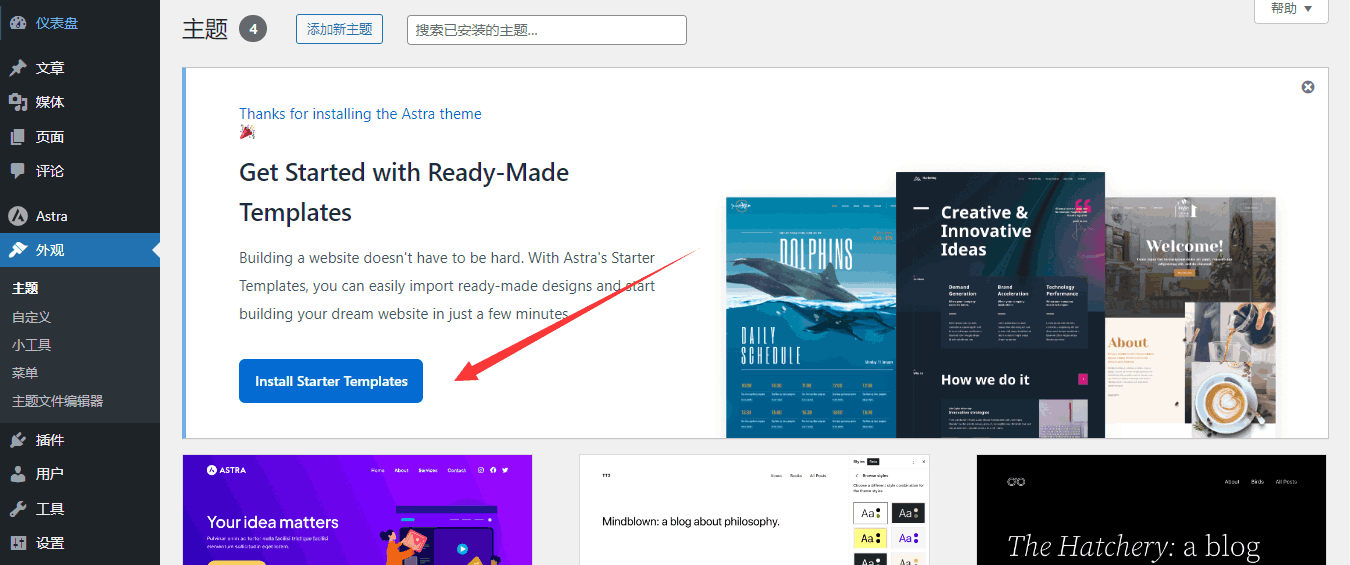Focus the search installed themes field
Viewport: 1350px width, 565px height.
(x=546, y=30)
